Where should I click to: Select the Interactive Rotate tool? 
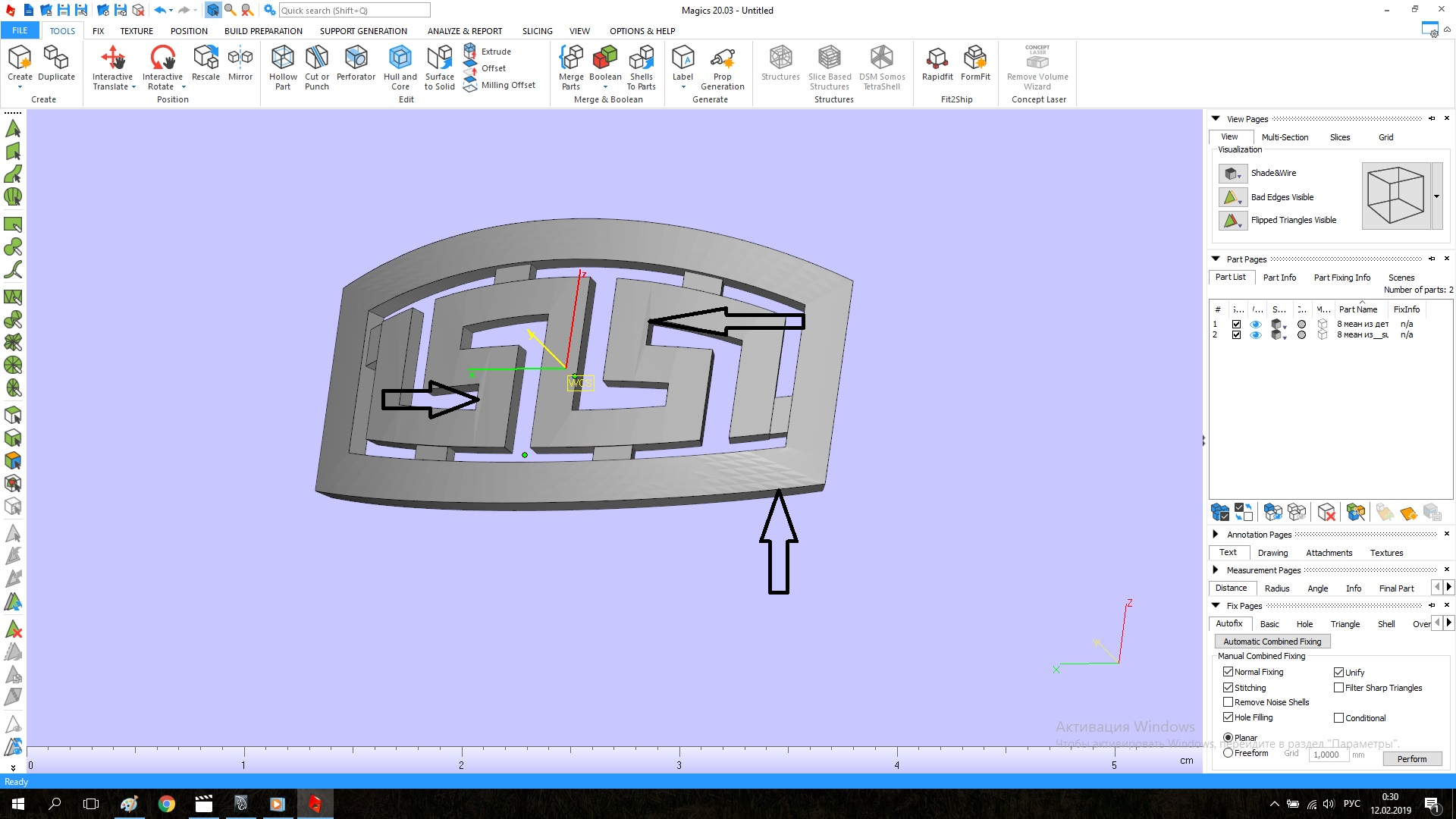162,67
